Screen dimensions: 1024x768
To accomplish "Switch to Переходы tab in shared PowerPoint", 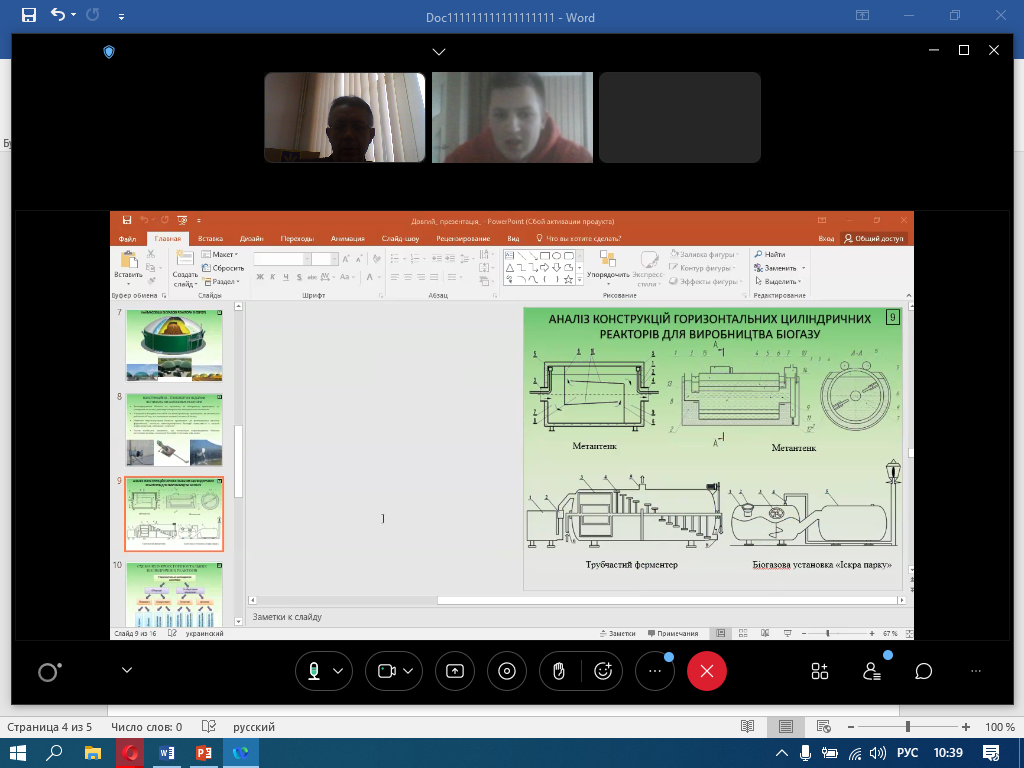I will point(297,239).
